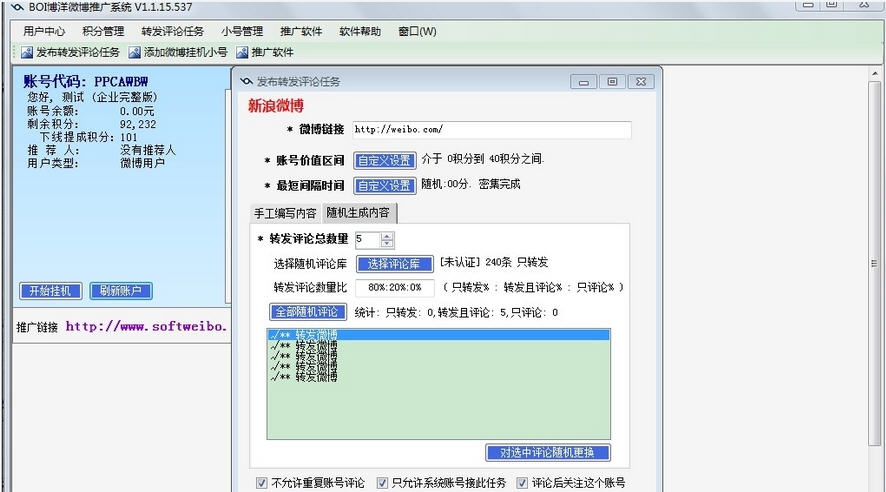Viewport: 886px width, 492px height.
Task: Click the 全部随机评论 button
Action: click(x=308, y=312)
